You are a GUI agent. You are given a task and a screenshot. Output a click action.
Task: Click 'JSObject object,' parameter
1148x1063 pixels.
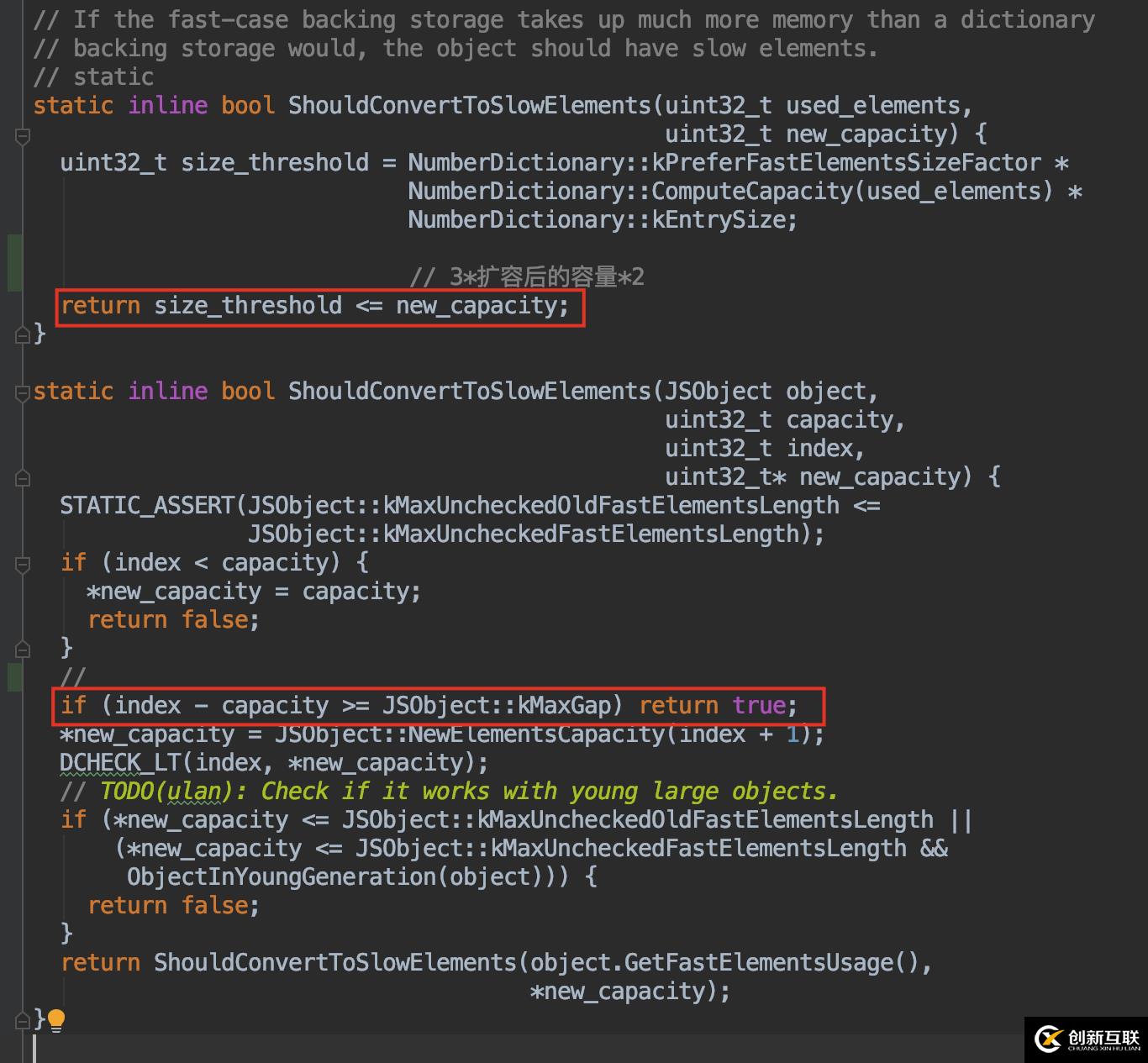click(772, 391)
